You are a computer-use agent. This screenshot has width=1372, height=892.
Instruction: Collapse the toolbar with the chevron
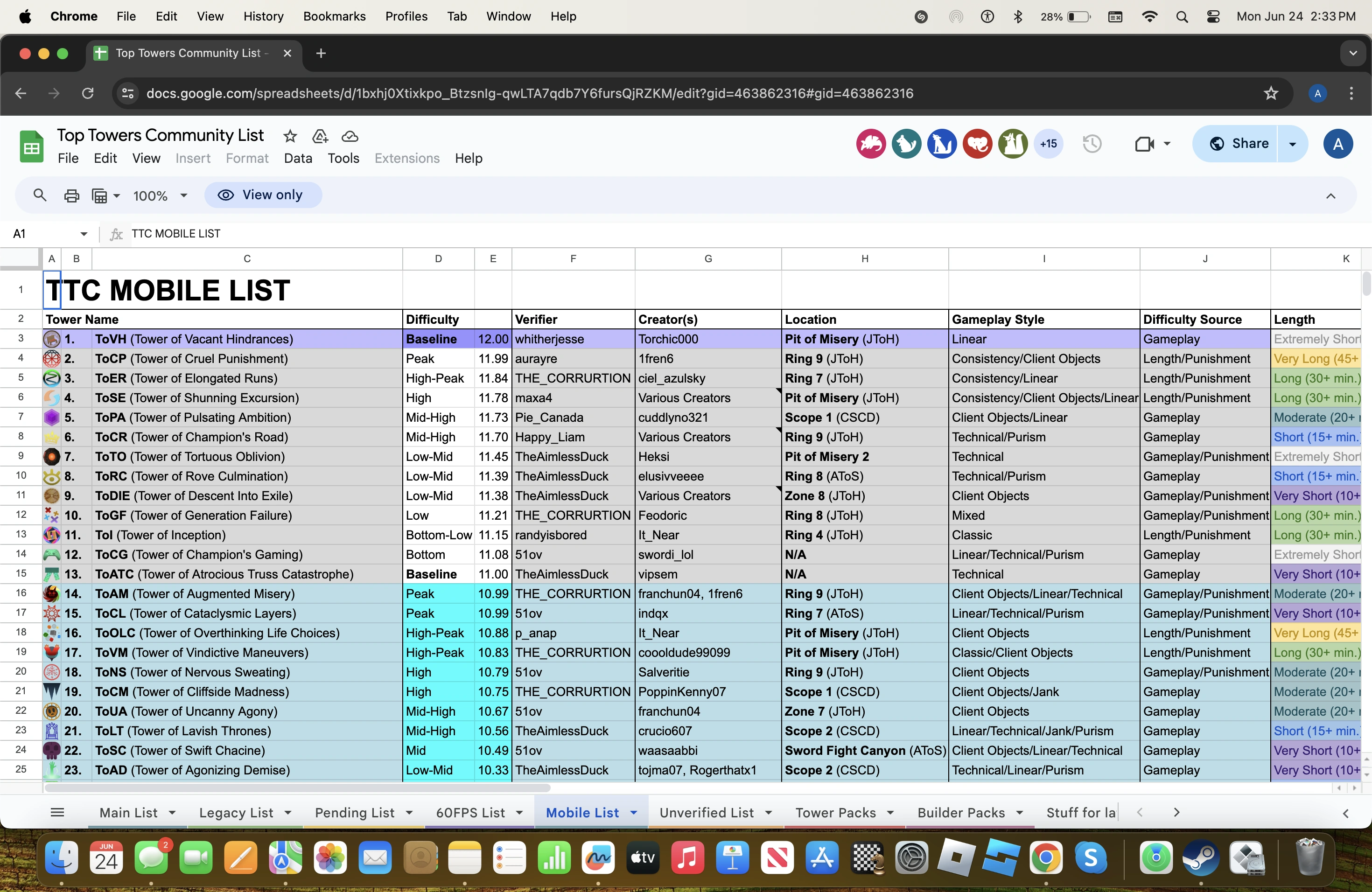pyautogui.click(x=1330, y=196)
